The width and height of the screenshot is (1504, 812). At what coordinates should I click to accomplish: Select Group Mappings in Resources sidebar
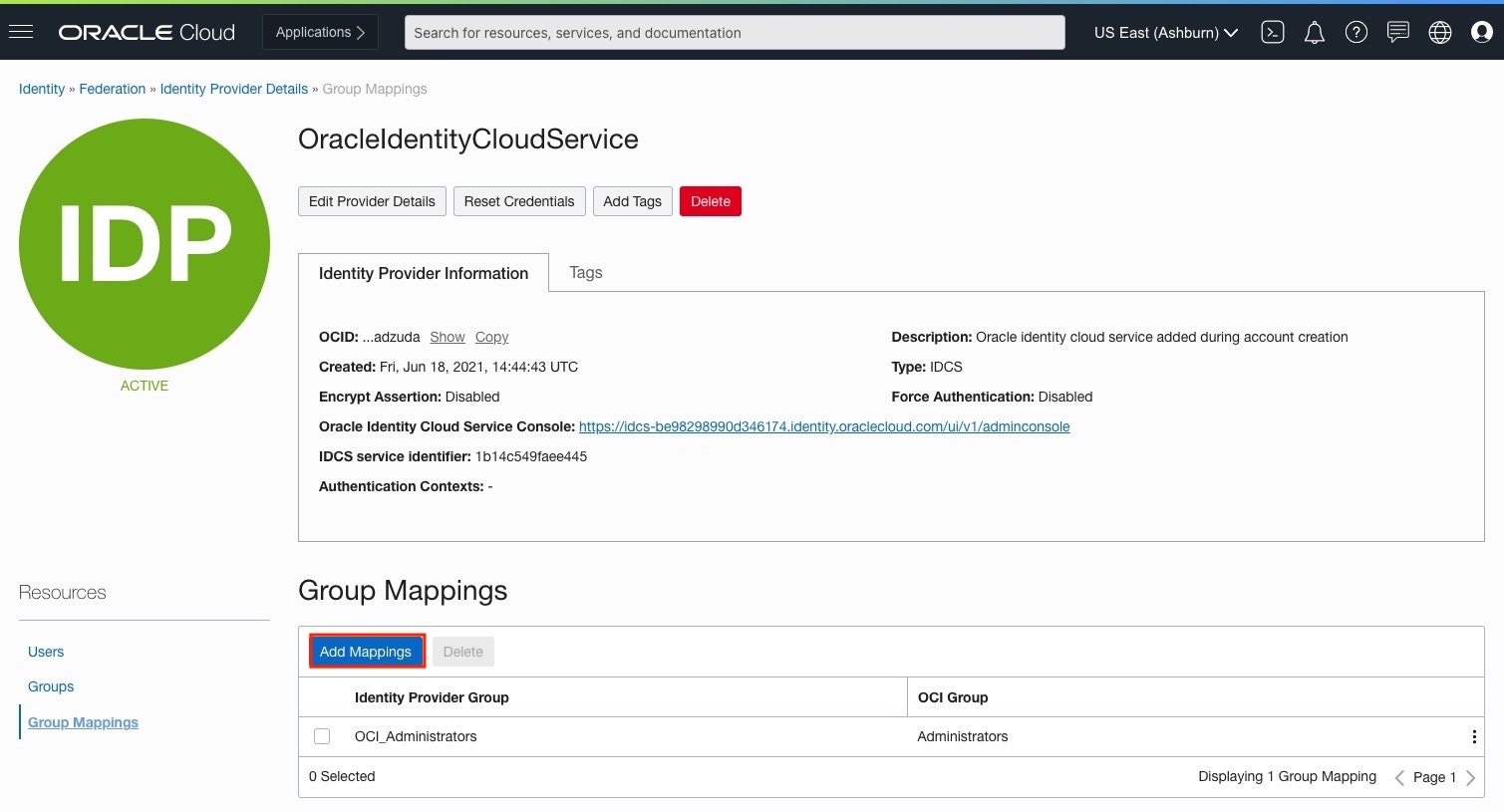[83, 722]
